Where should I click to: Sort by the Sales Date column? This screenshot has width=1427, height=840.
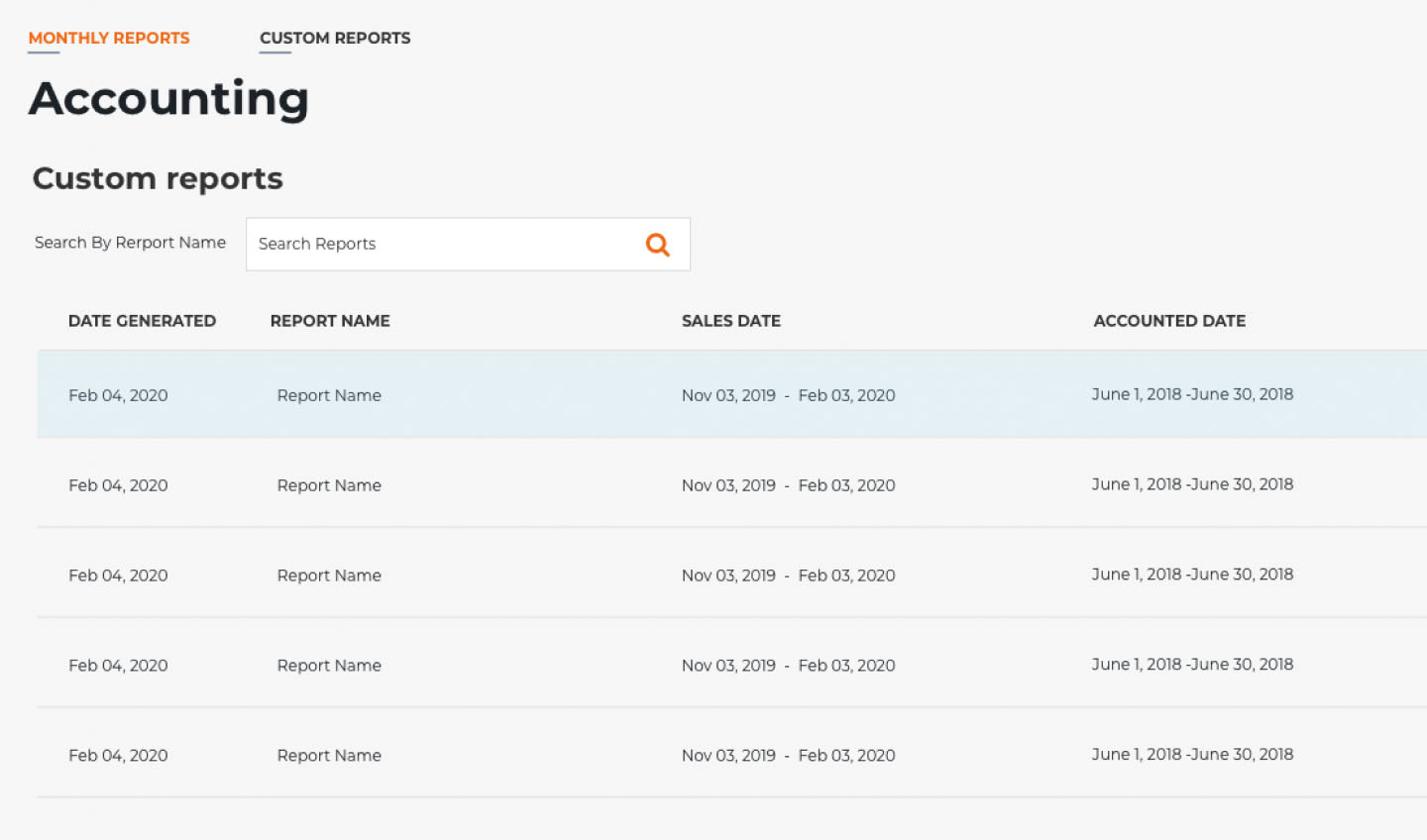pyautogui.click(x=730, y=320)
